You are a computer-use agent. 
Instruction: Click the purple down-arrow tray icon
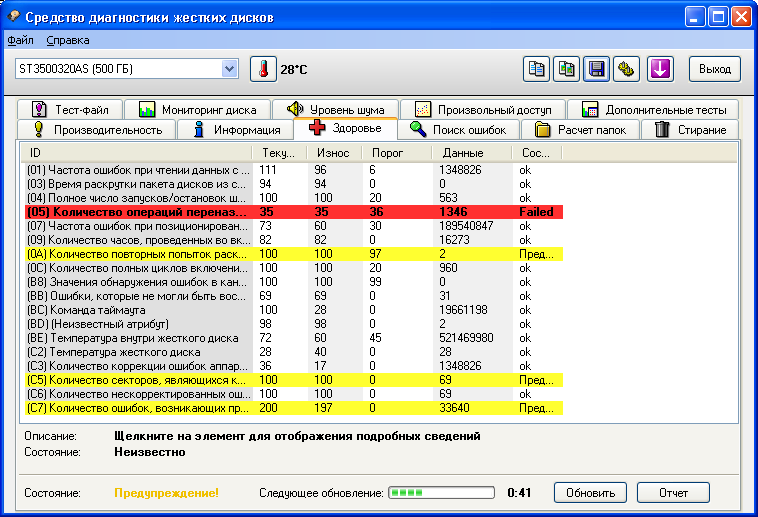click(660, 69)
